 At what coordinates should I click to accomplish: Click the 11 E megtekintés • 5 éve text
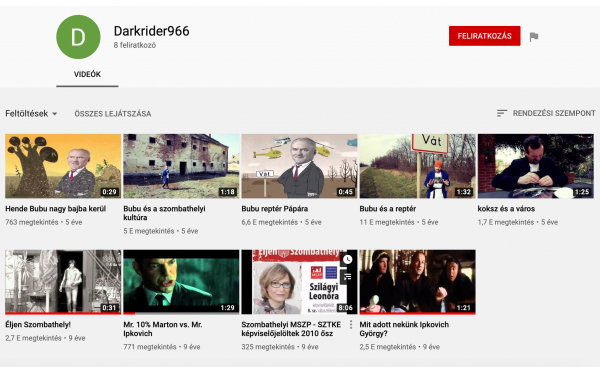tap(398, 222)
